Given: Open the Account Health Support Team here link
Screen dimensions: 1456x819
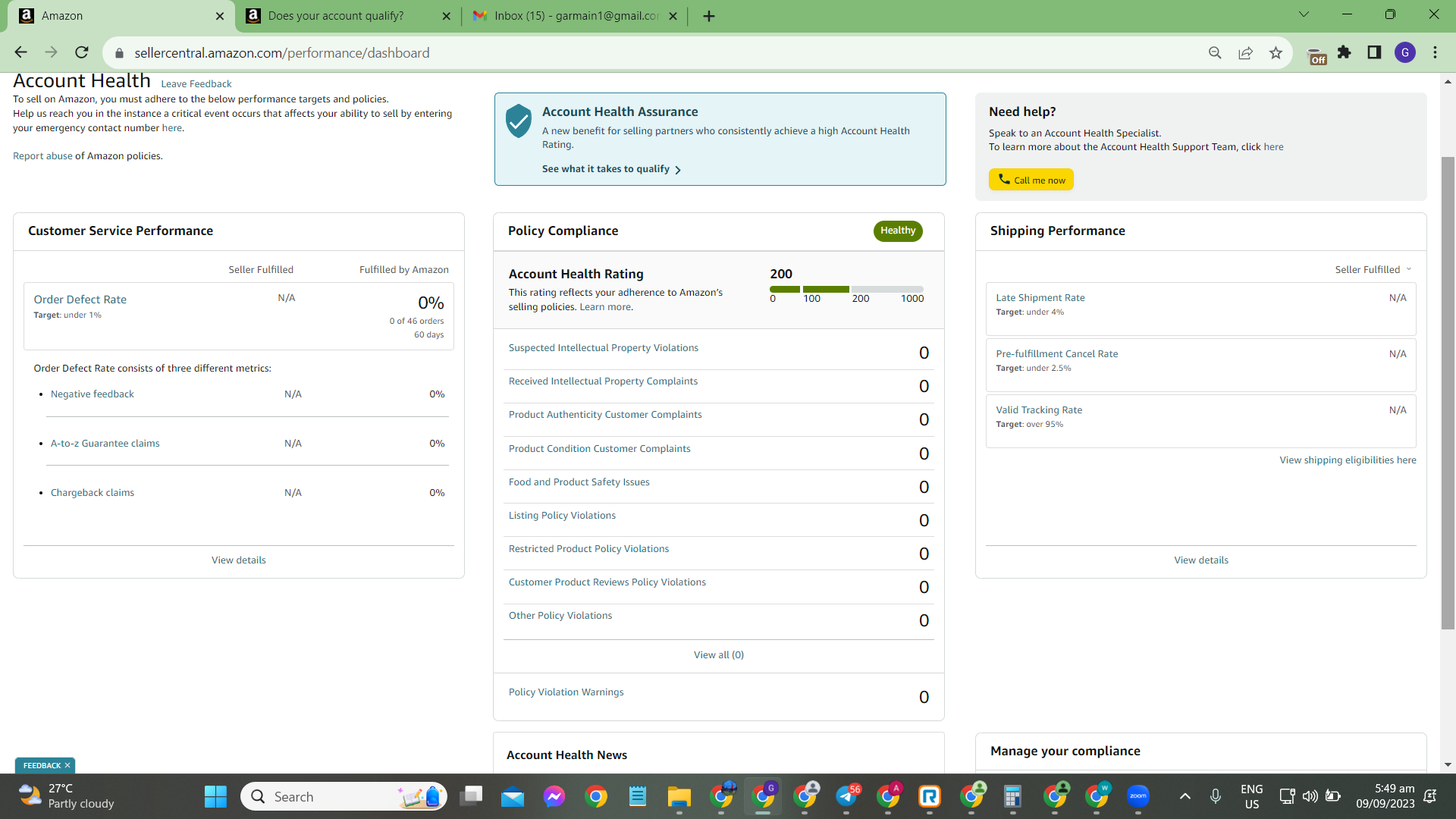Looking at the screenshot, I should [x=1273, y=147].
